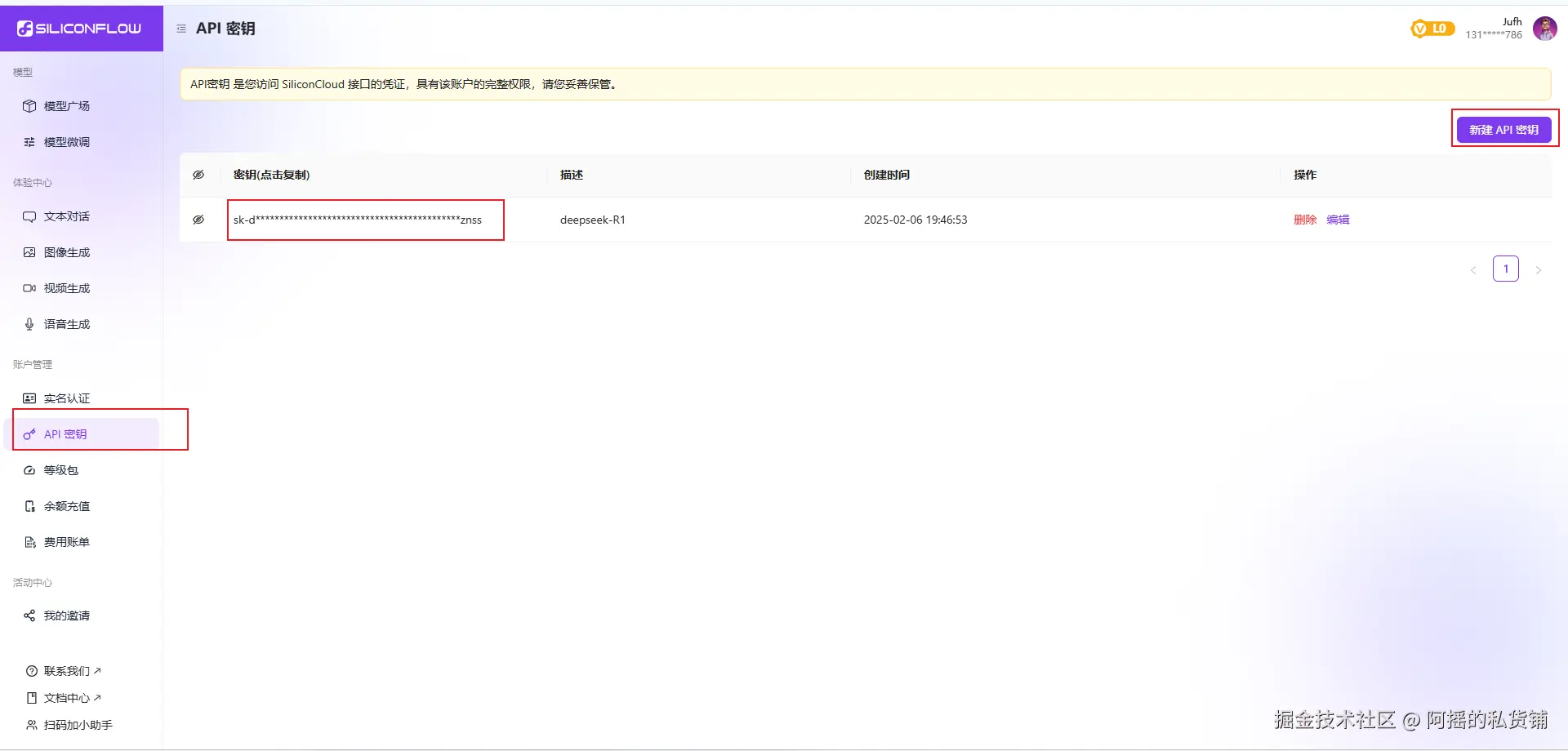This screenshot has height=751, width=1568.
Task: Reveal the deepseek-R1 key with its eye icon
Action: click(x=198, y=220)
